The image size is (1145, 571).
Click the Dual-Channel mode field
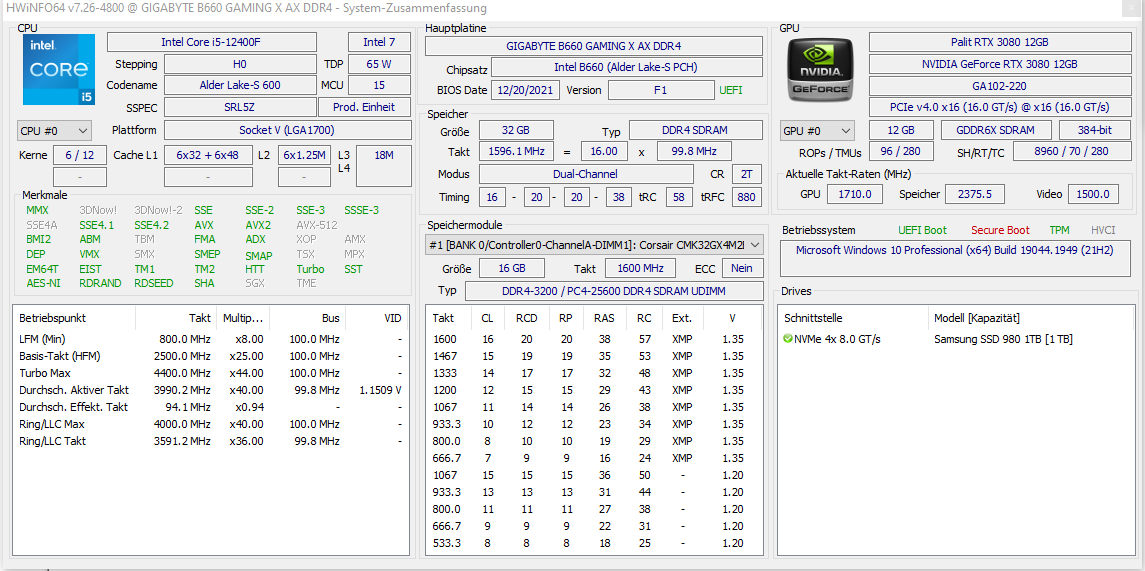[586, 175]
